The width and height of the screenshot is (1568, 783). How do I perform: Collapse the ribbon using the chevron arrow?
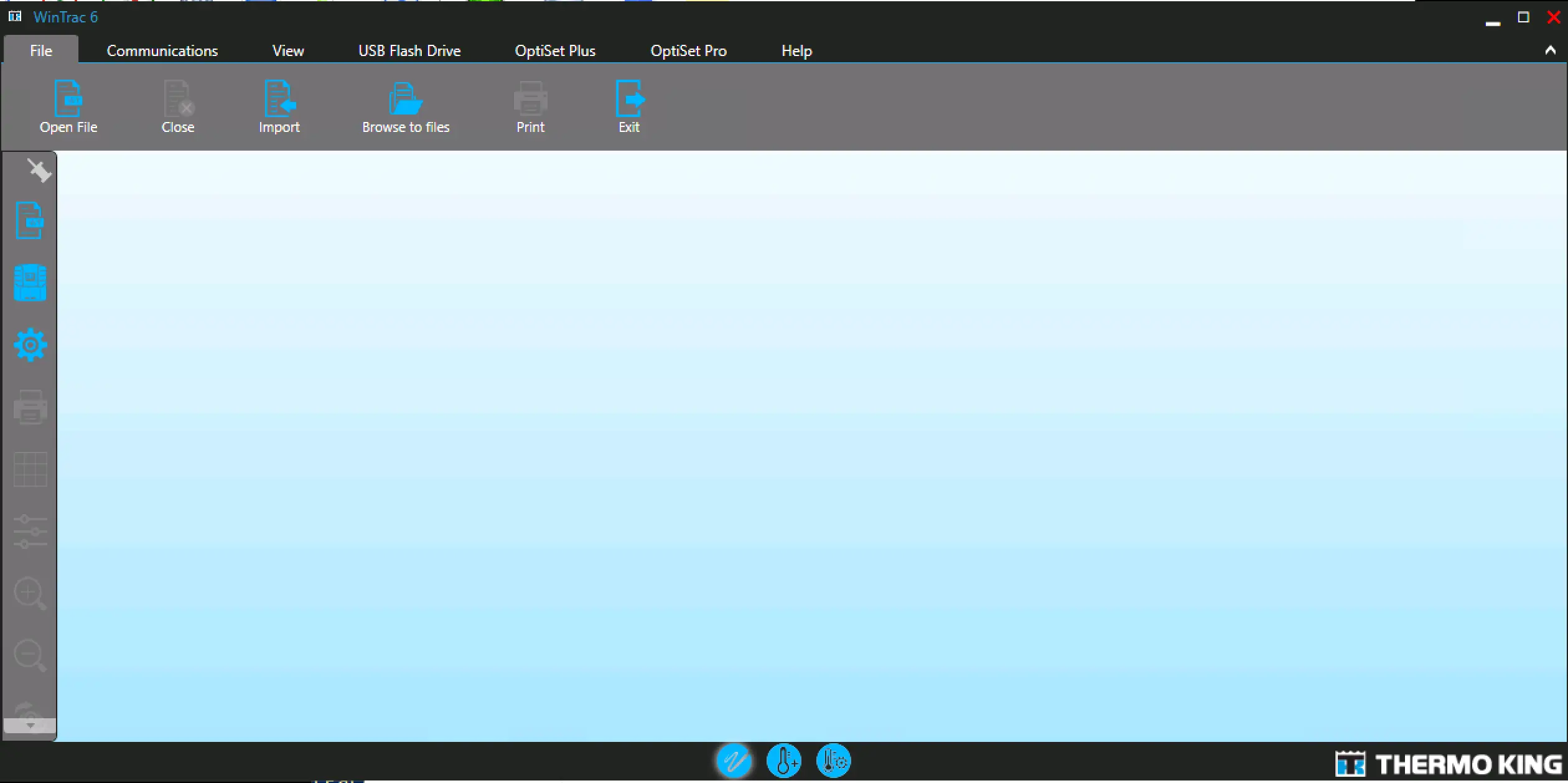pos(1550,50)
